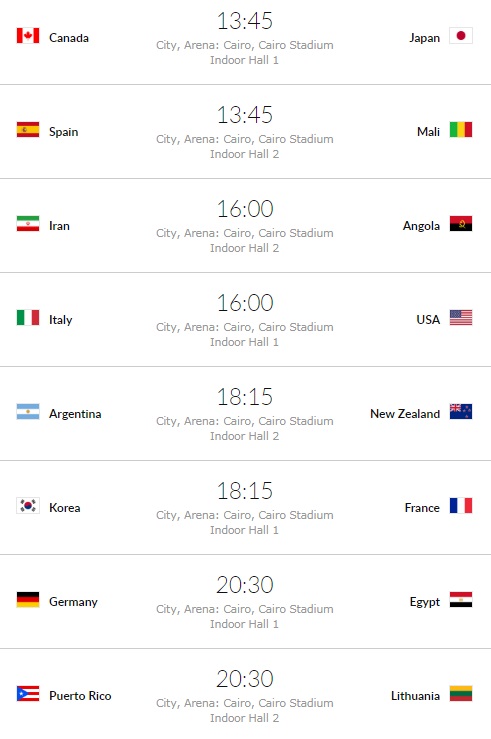Open the Argentina team link
The height and width of the screenshot is (739, 491).
coord(75,414)
